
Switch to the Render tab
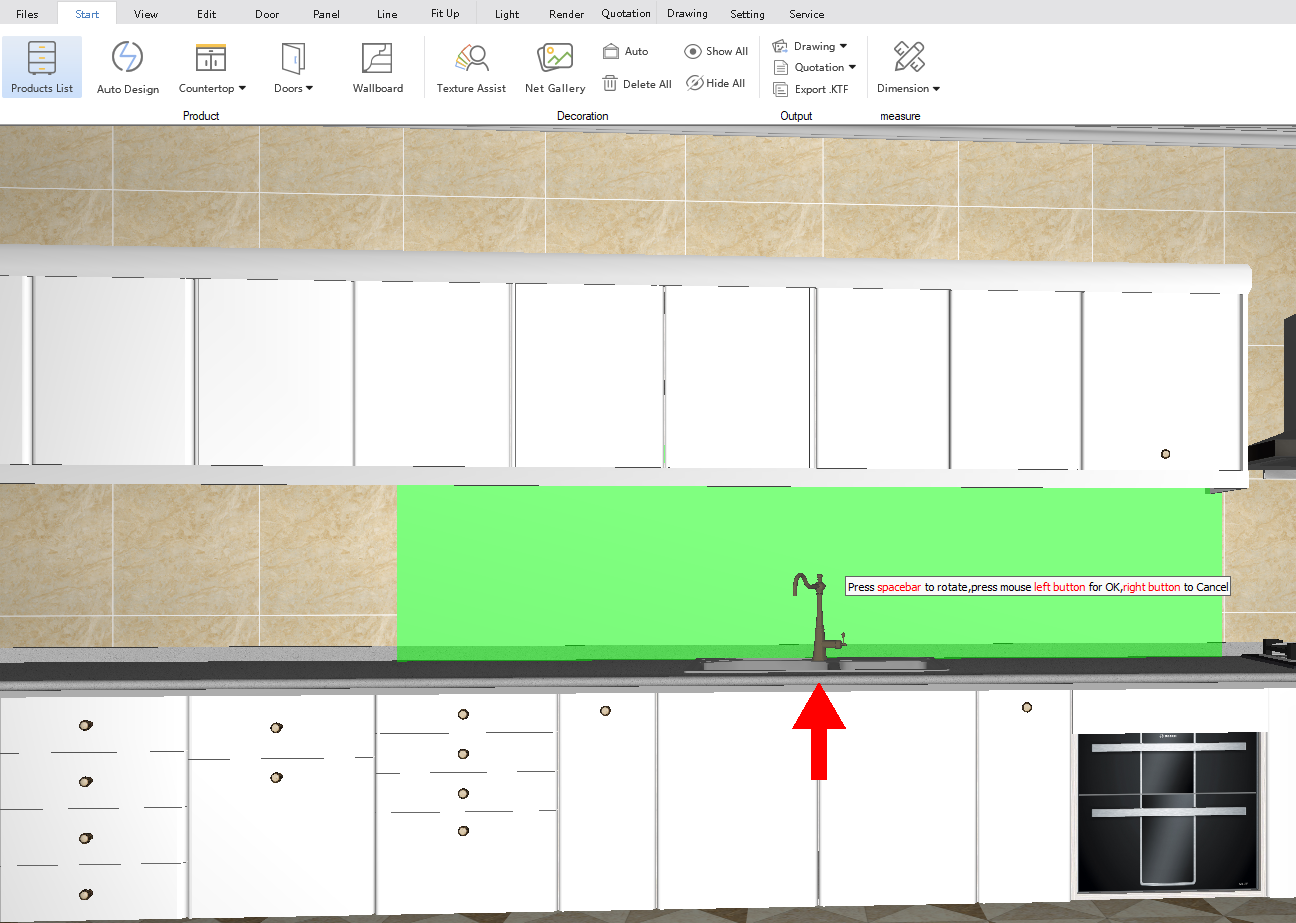pos(566,14)
